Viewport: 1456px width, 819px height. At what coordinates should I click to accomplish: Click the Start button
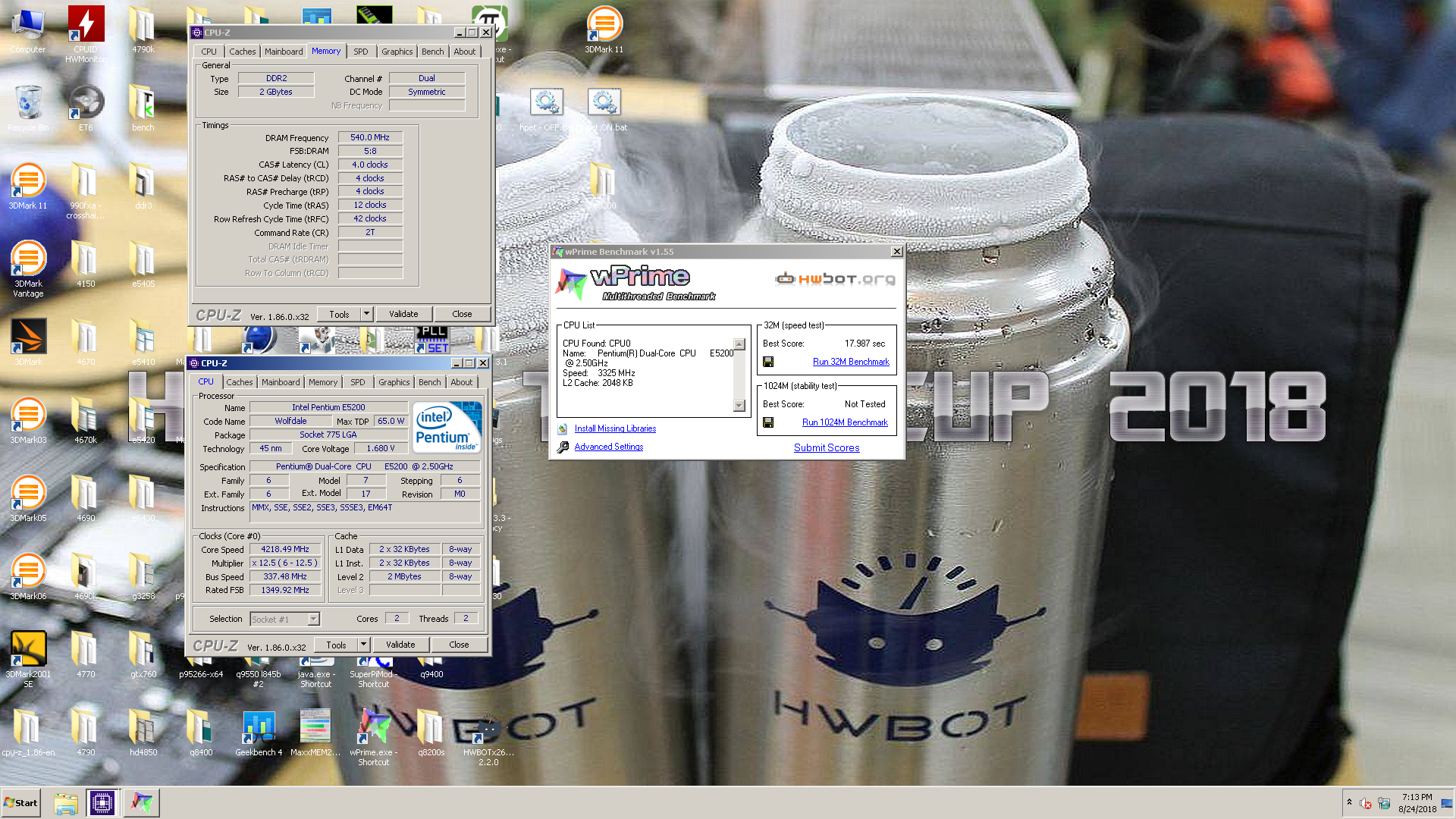point(20,803)
